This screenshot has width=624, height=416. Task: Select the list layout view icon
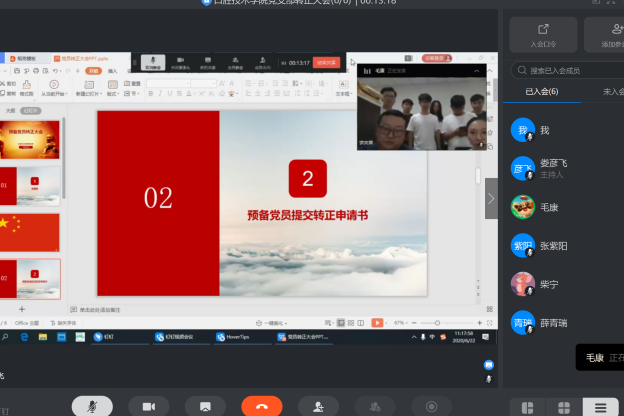(x=601, y=406)
